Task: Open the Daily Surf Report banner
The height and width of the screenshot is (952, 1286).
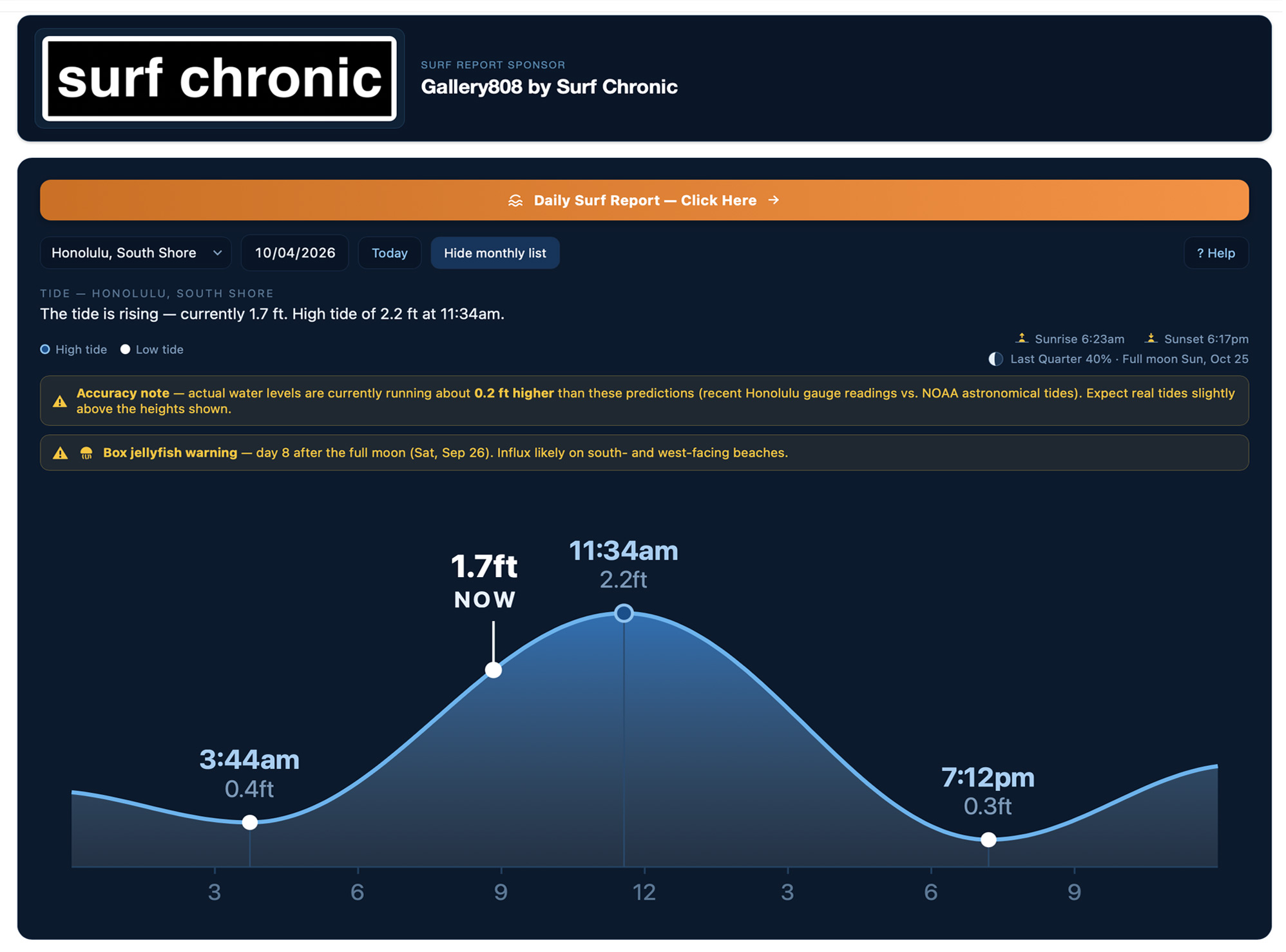Action: point(644,200)
